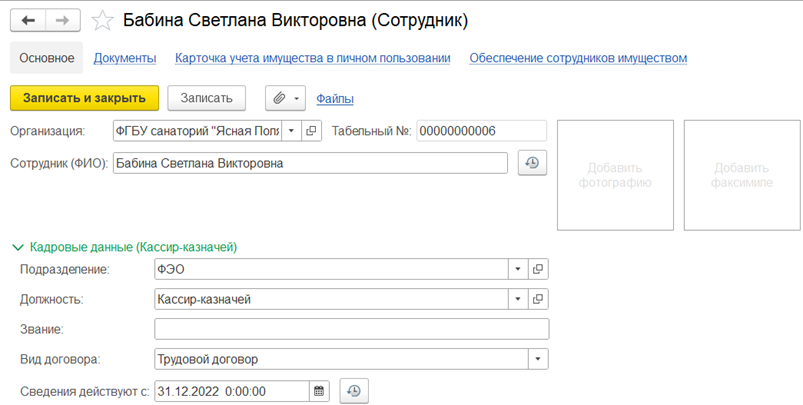Expand the Организация dropdown list
Screen dimensions: 803x405
coord(291,131)
